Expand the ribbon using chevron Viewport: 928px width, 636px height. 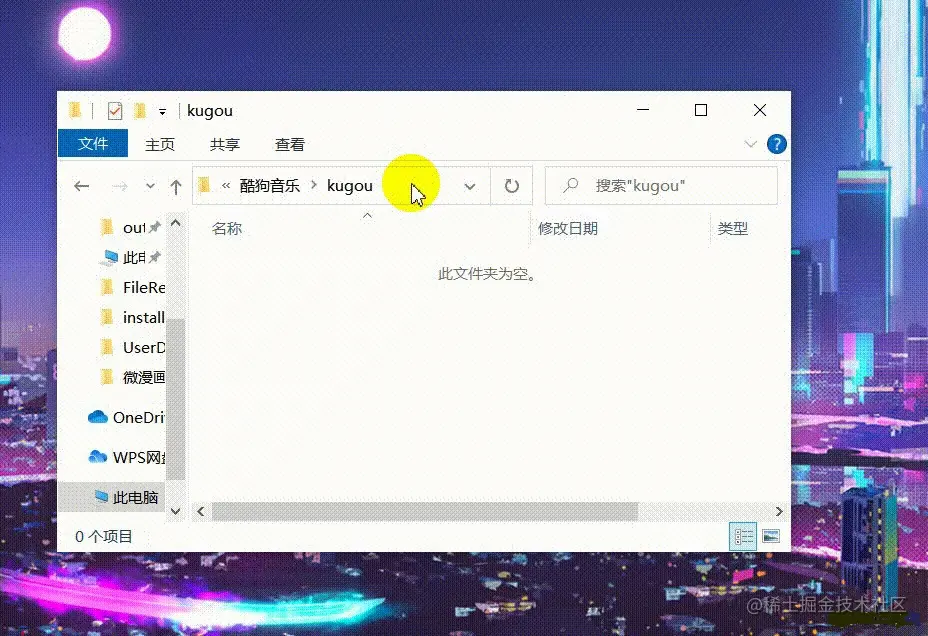point(750,144)
